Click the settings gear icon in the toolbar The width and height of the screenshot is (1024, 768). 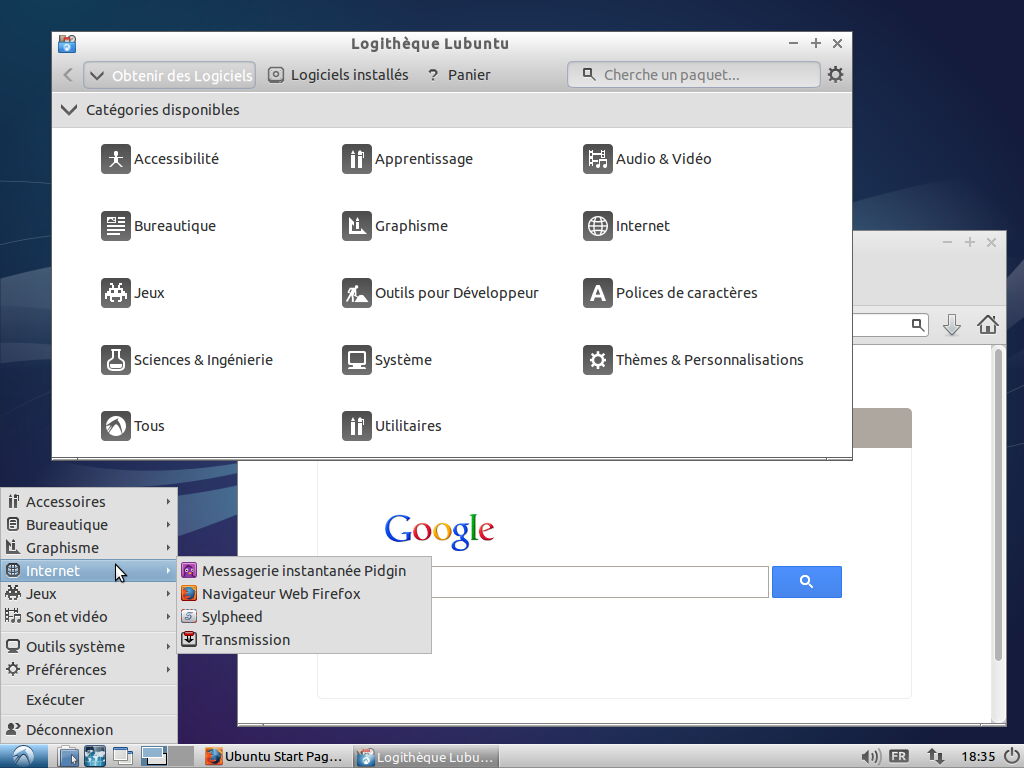[836, 74]
